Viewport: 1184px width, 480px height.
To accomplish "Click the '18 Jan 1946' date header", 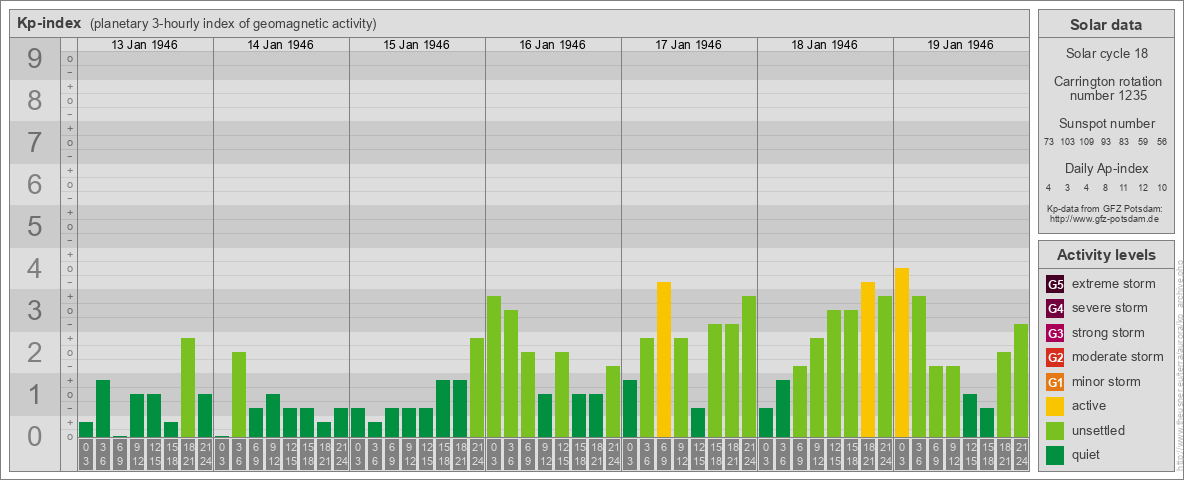I will coord(824,45).
